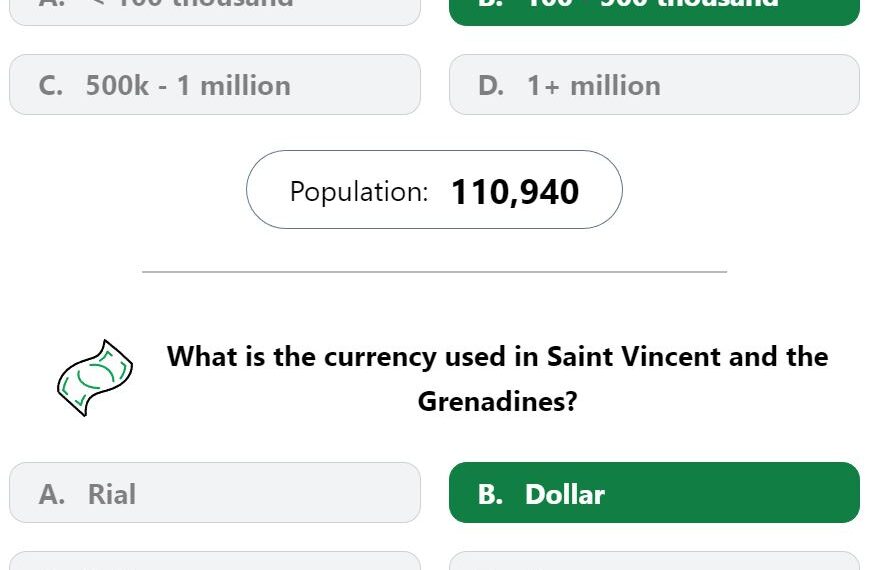This screenshot has width=874, height=570.
Task: Select answer C. 500k - 1 million
Action: tap(215, 85)
